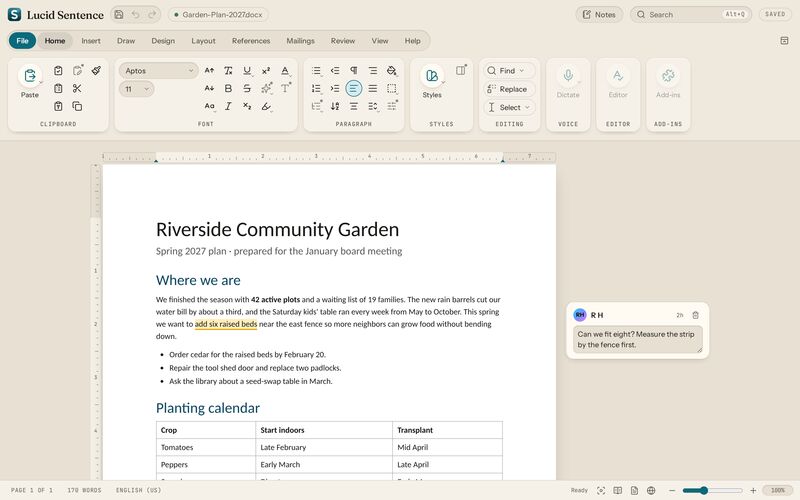Clear formatting with the Tx icon

(228, 70)
